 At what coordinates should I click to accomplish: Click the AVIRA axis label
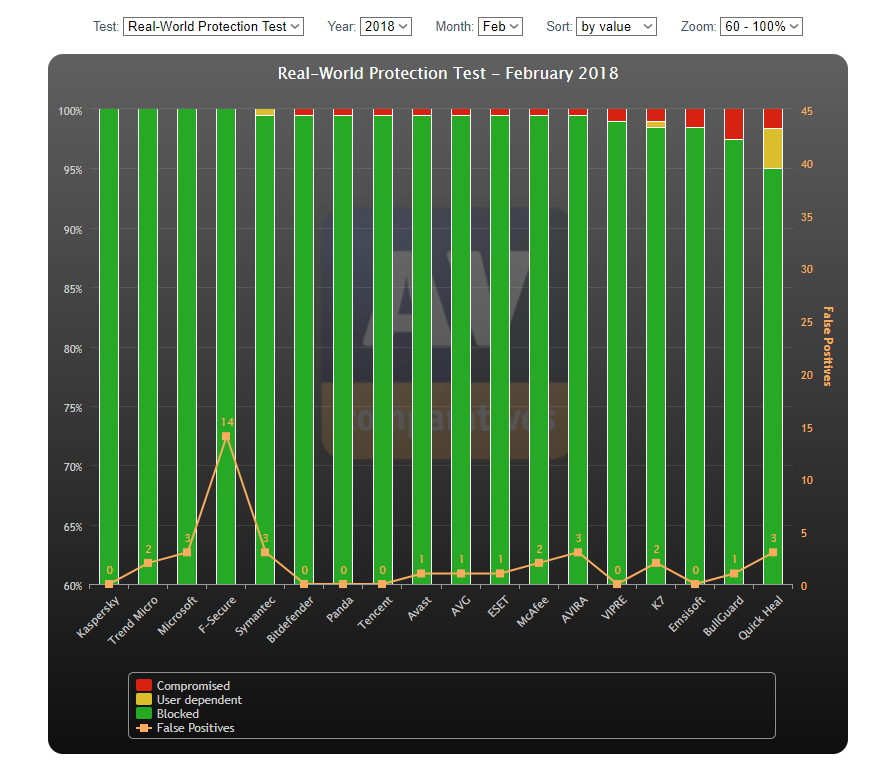[574, 610]
